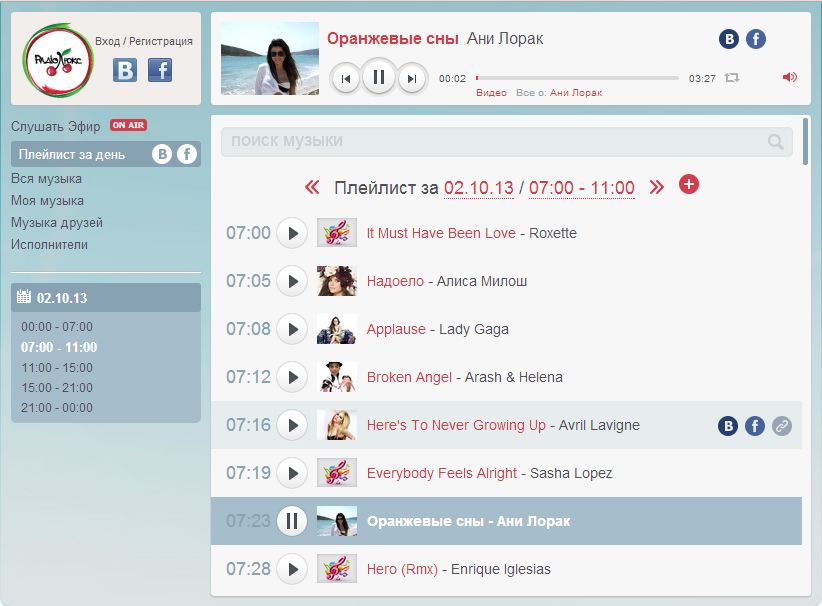Seek along the song progress bar
The image size is (822, 606).
tap(577, 78)
